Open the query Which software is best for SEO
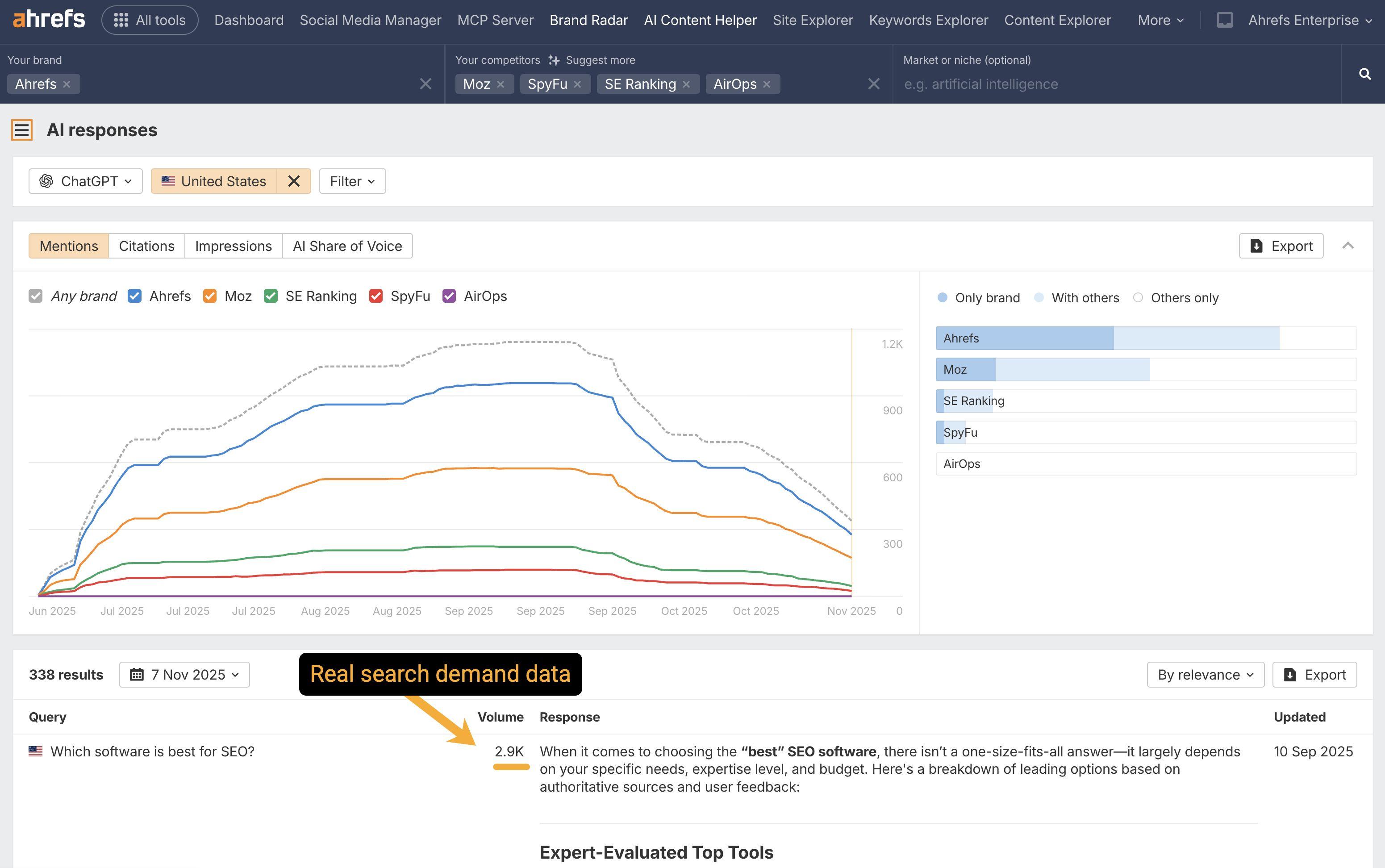Screen dimensions: 1385x868 [152, 751]
